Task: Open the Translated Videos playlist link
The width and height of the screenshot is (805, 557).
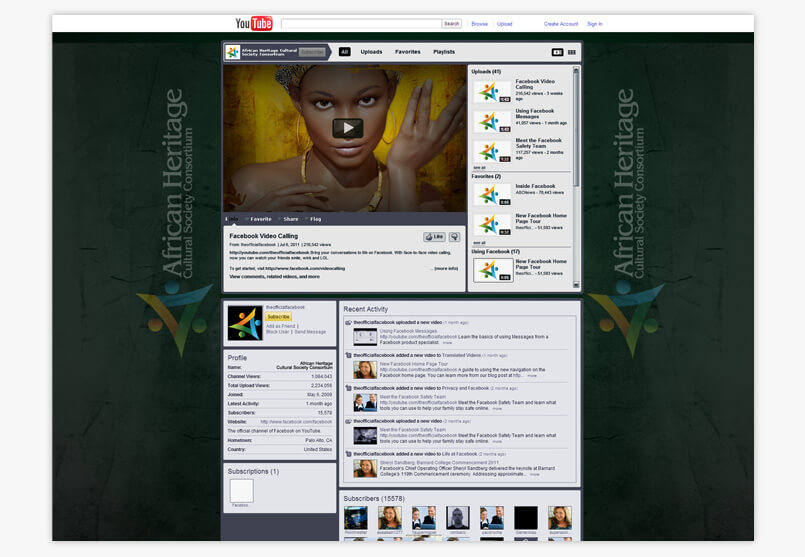Action: (x=461, y=355)
